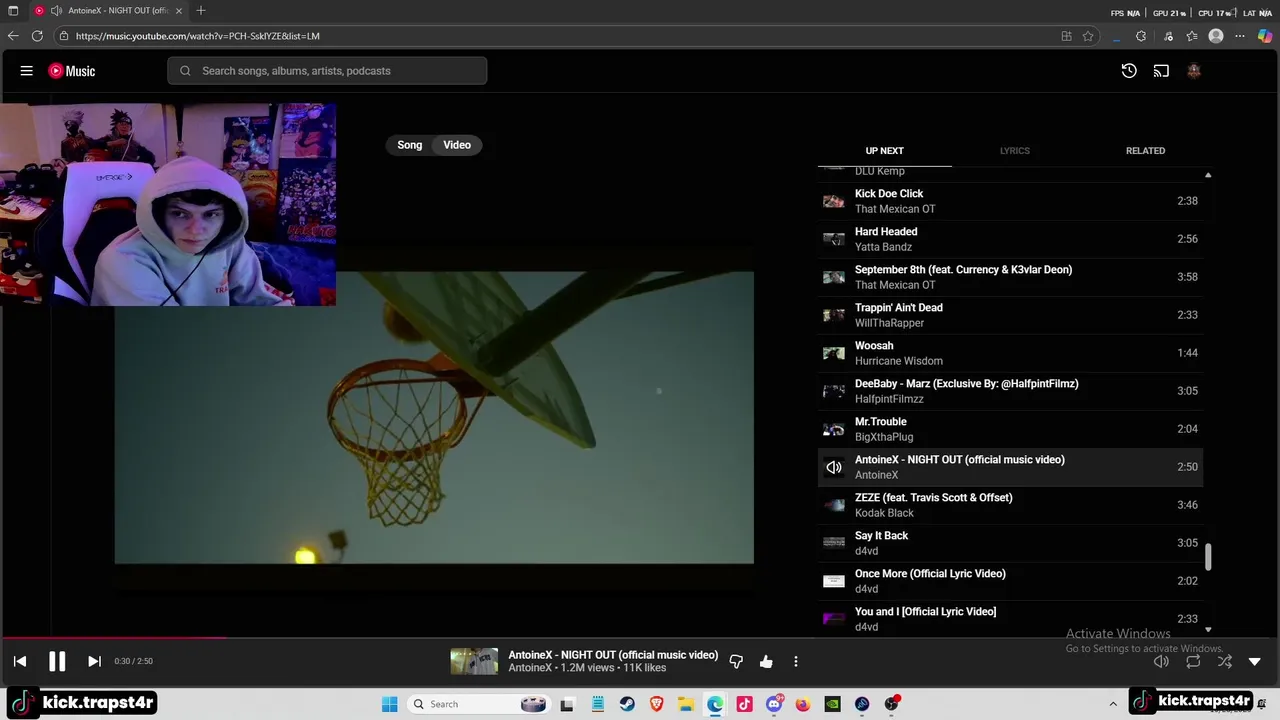The width and height of the screenshot is (1280, 720).
Task: Open Firefox from the taskbar
Action: point(803,704)
